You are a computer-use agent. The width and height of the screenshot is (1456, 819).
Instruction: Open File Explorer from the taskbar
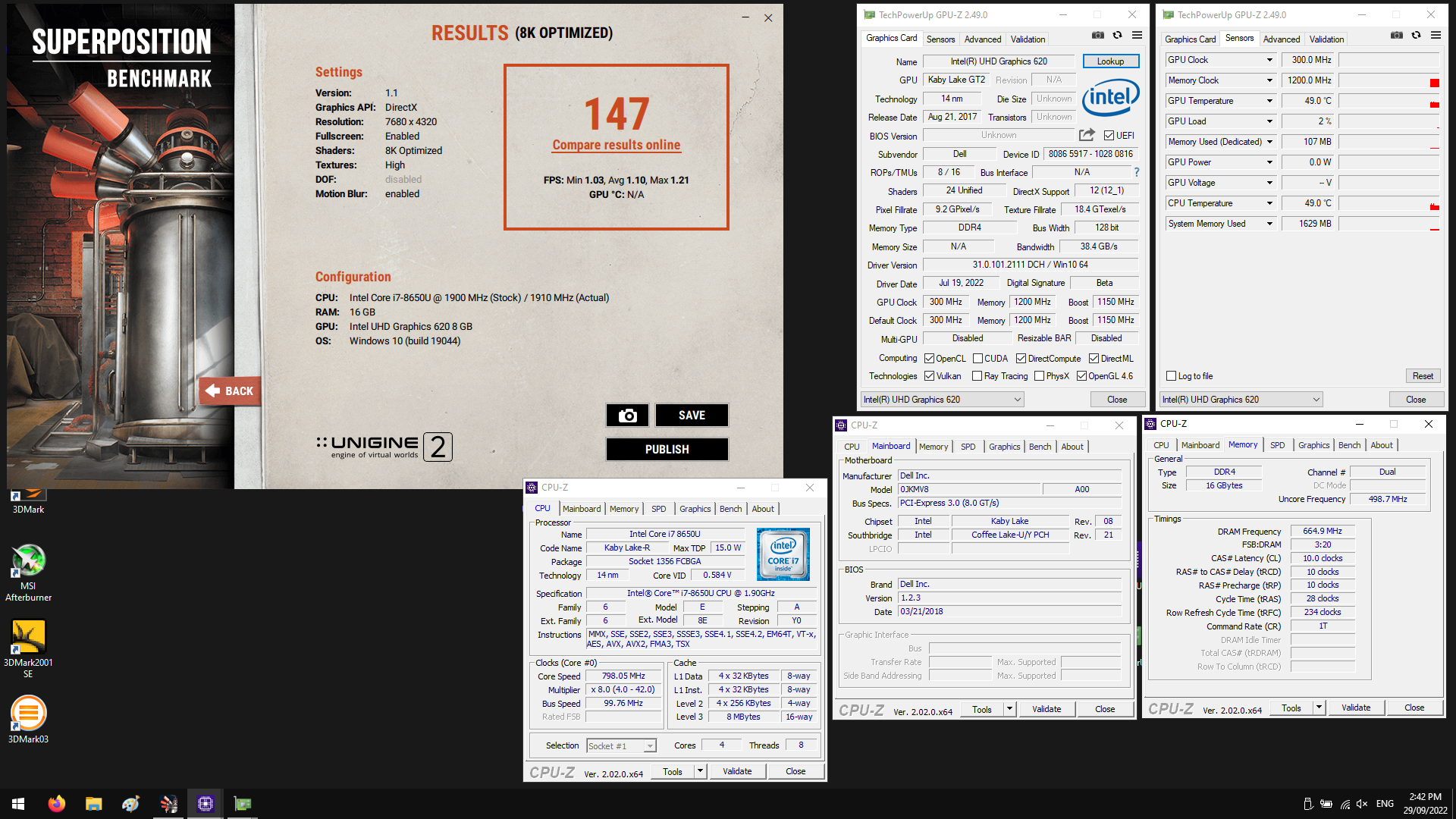click(x=93, y=804)
